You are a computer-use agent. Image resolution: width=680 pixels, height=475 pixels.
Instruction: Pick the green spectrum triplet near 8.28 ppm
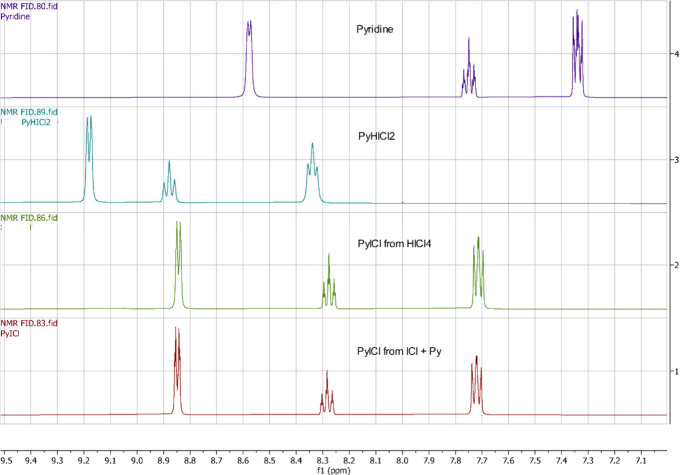coord(329,281)
